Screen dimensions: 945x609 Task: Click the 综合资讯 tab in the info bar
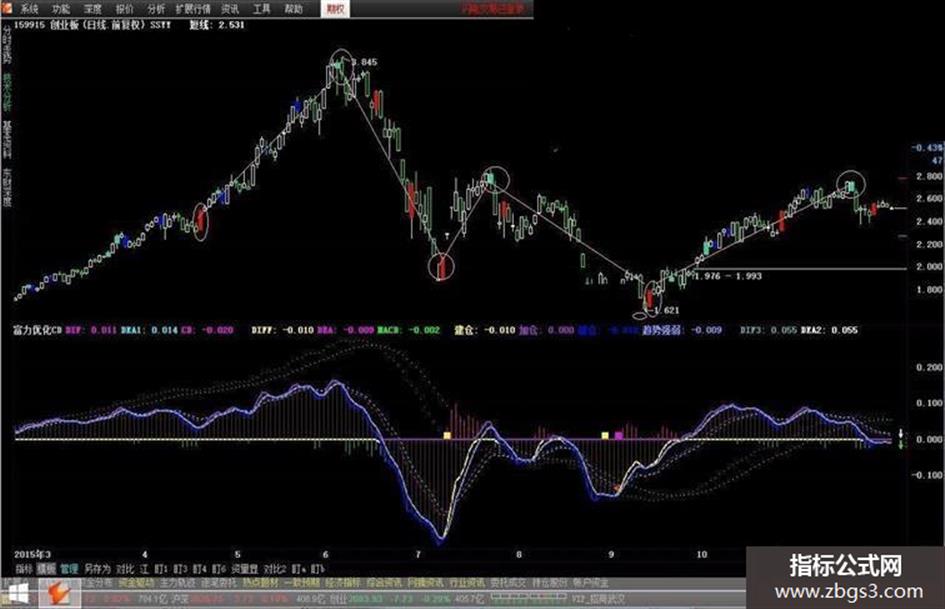[x=383, y=583]
